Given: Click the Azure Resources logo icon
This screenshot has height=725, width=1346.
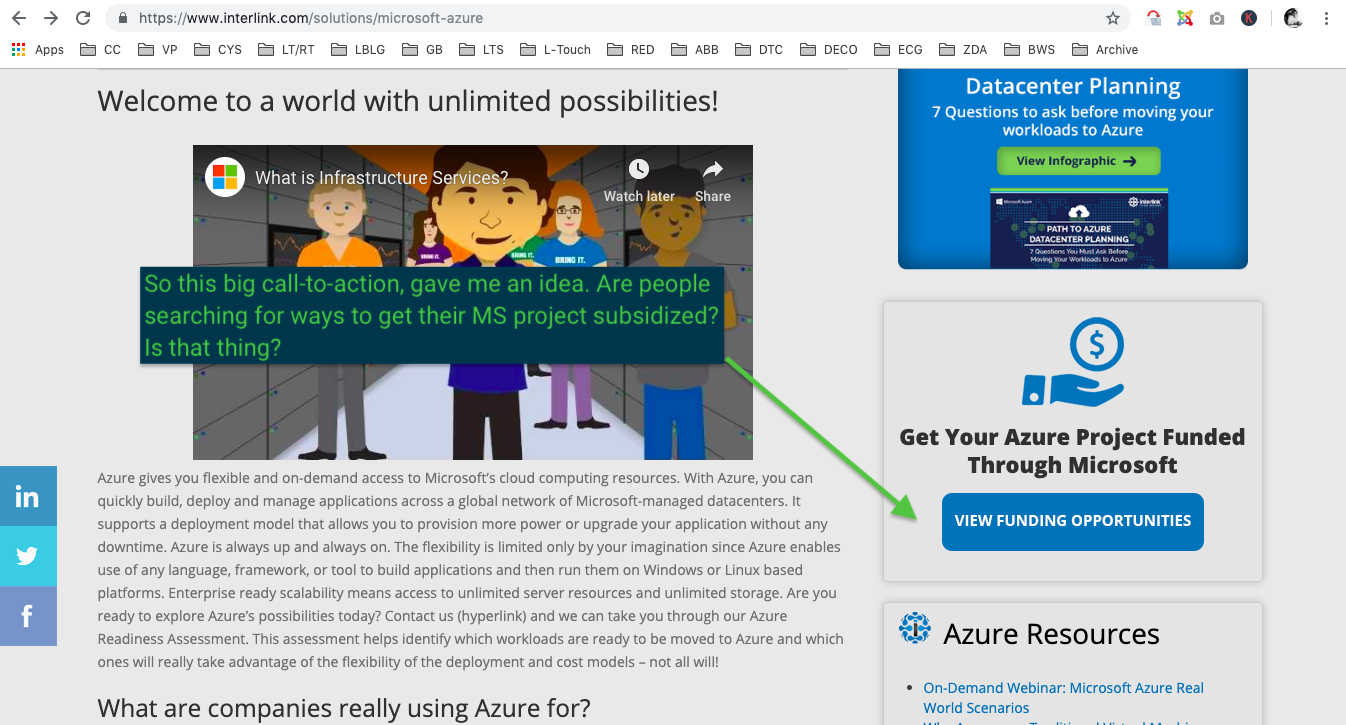Looking at the screenshot, I should coord(915,628).
